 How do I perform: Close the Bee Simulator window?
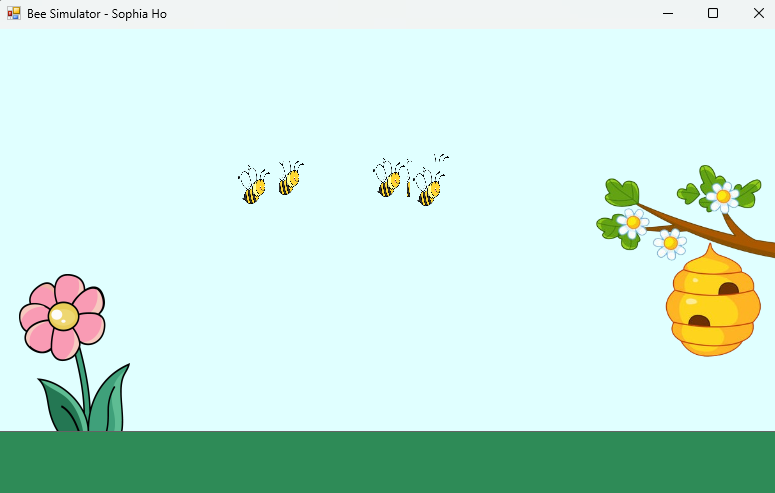pos(759,13)
